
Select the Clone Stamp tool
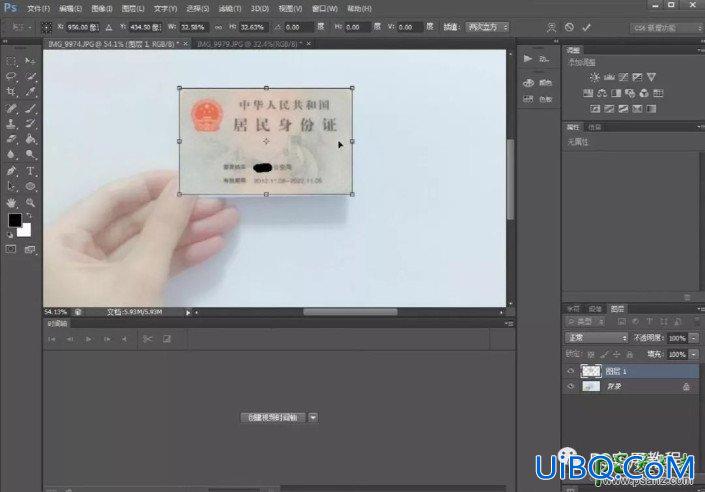click(x=11, y=124)
